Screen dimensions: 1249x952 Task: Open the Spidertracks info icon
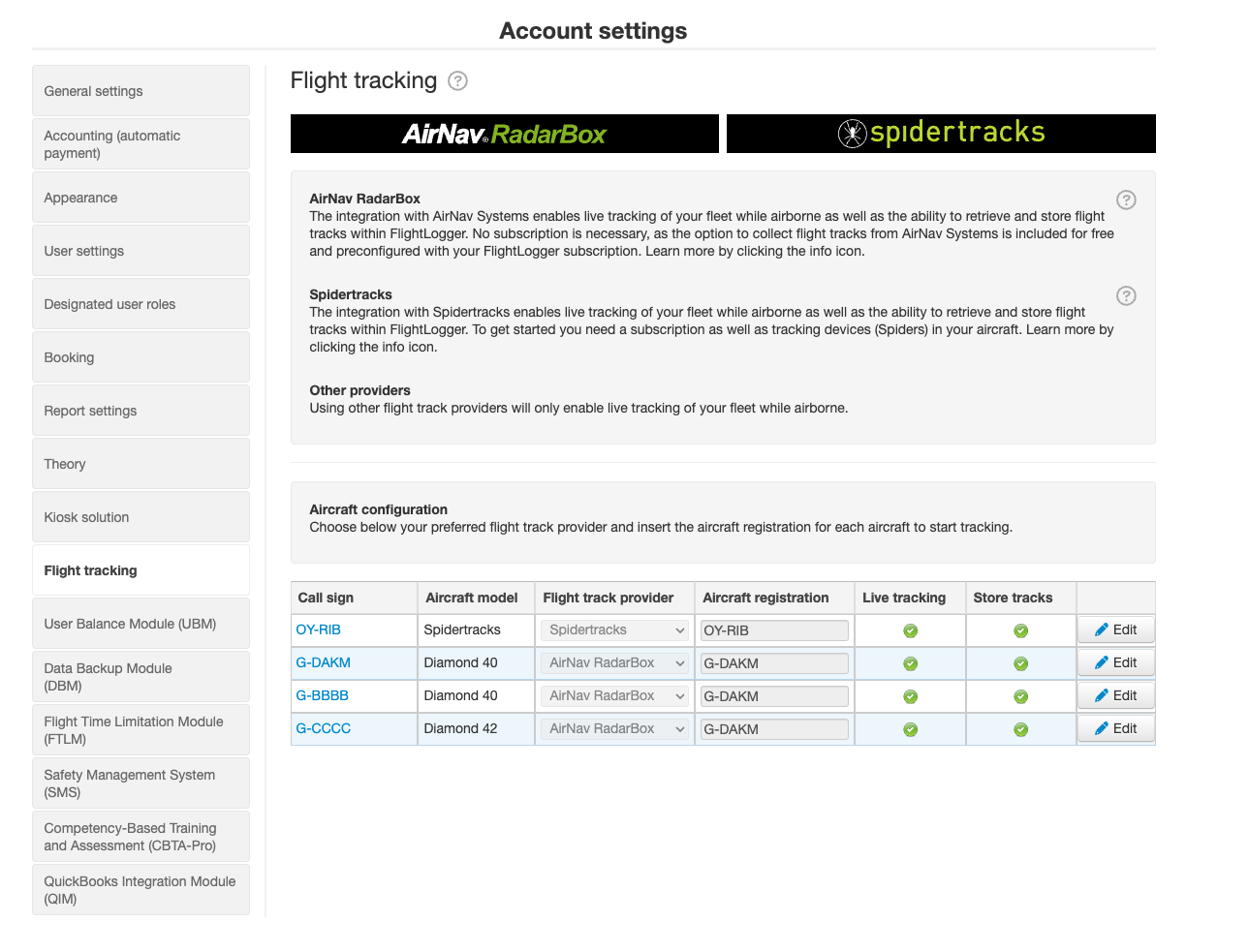pyautogui.click(x=1126, y=295)
